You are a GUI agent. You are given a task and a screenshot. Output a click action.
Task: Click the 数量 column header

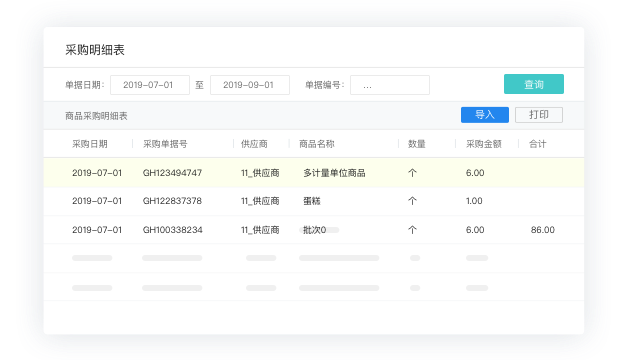tap(417, 144)
